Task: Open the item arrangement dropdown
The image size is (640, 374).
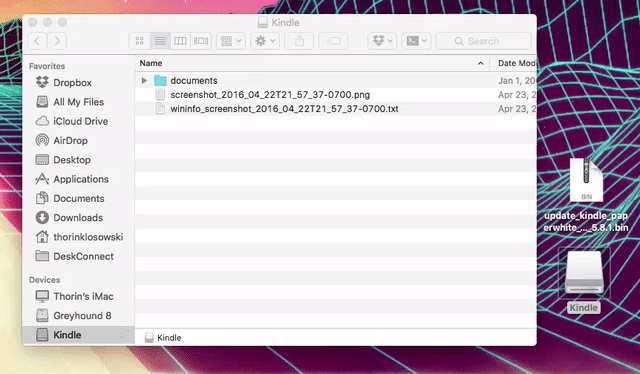Action: tap(231, 41)
